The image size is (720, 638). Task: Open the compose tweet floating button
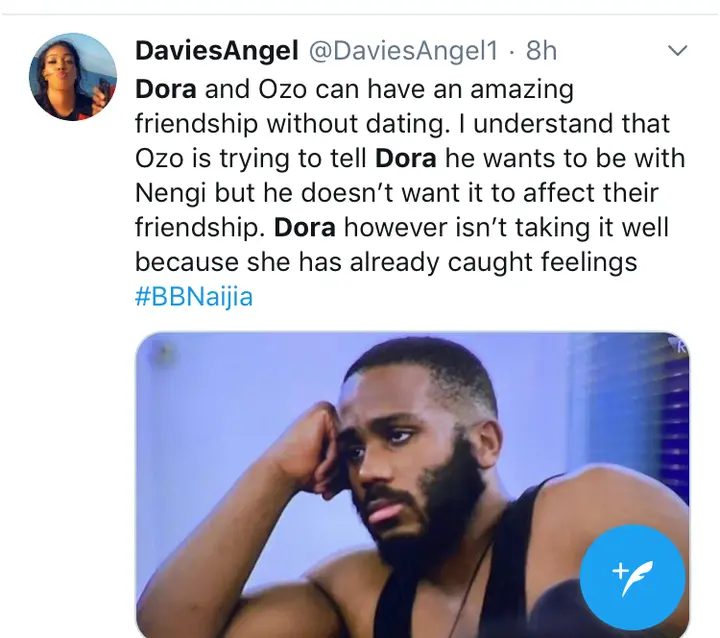[632, 577]
